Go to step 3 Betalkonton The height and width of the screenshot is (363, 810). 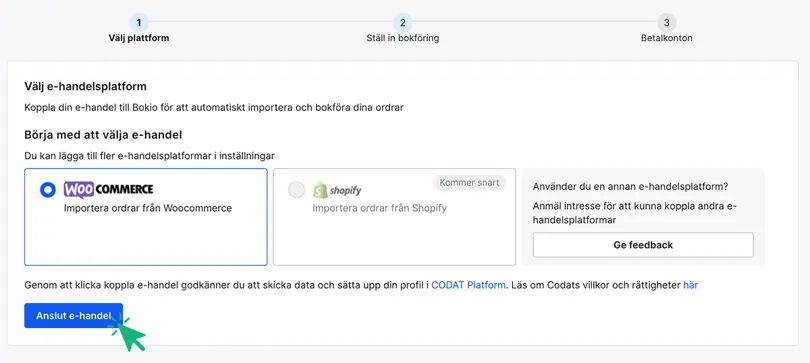click(x=667, y=23)
